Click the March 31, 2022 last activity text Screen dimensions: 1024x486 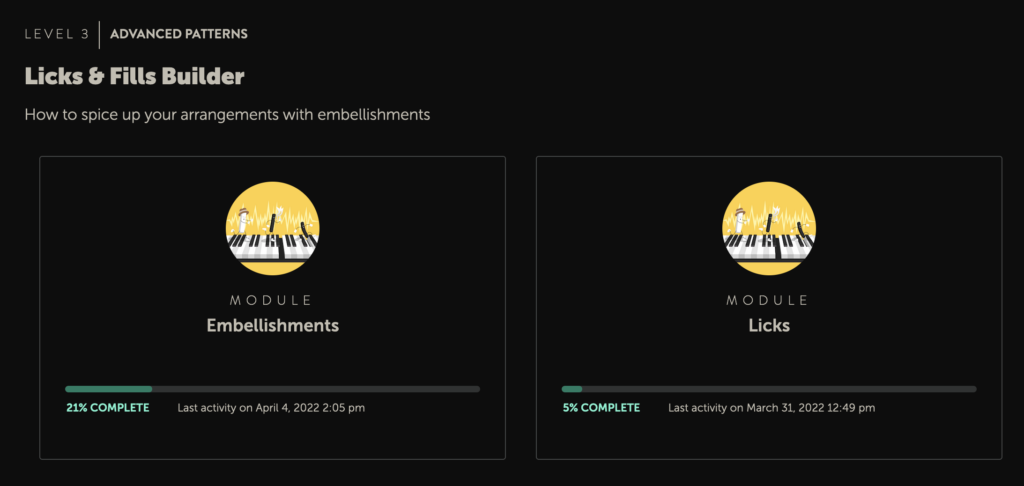pos(771,408)
